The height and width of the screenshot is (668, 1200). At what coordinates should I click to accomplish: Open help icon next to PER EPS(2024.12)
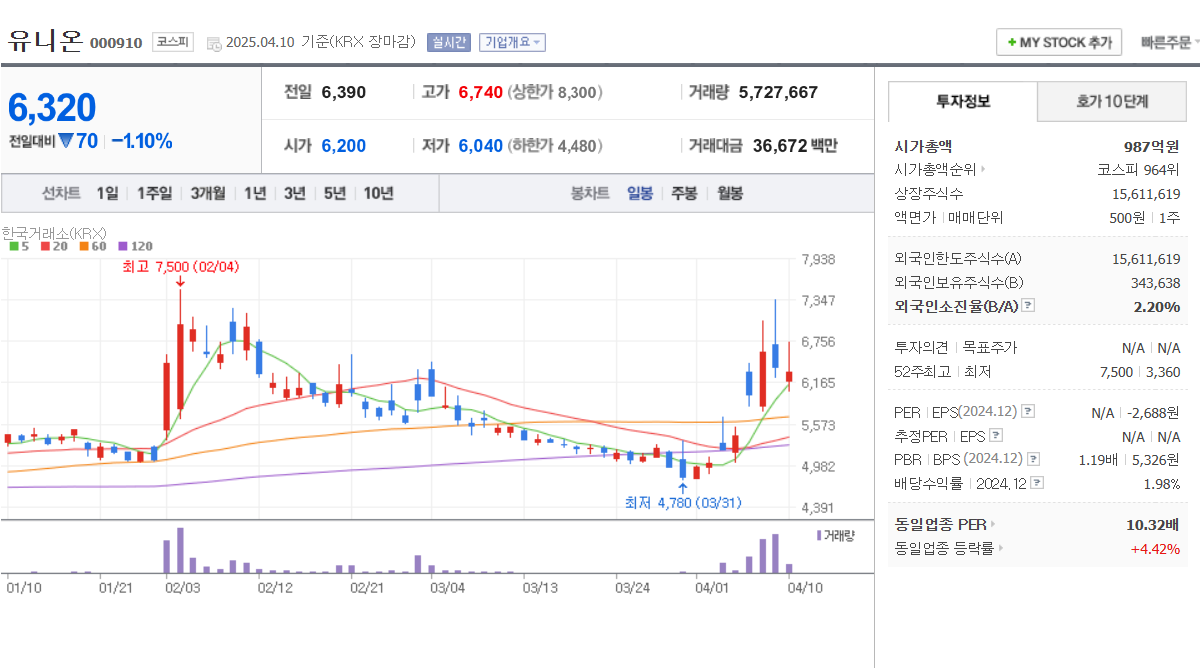1028,411
